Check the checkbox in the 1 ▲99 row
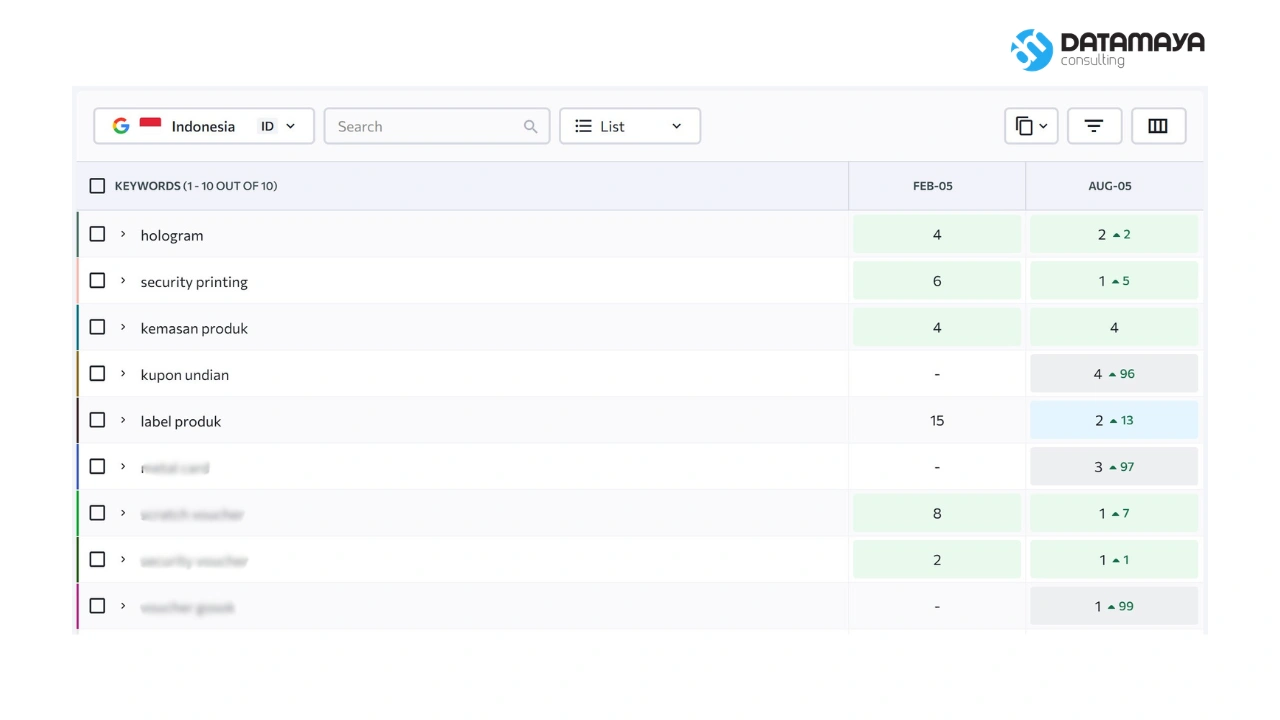The width and height of the screenshot is (1280, 720). tap(97, 606)
